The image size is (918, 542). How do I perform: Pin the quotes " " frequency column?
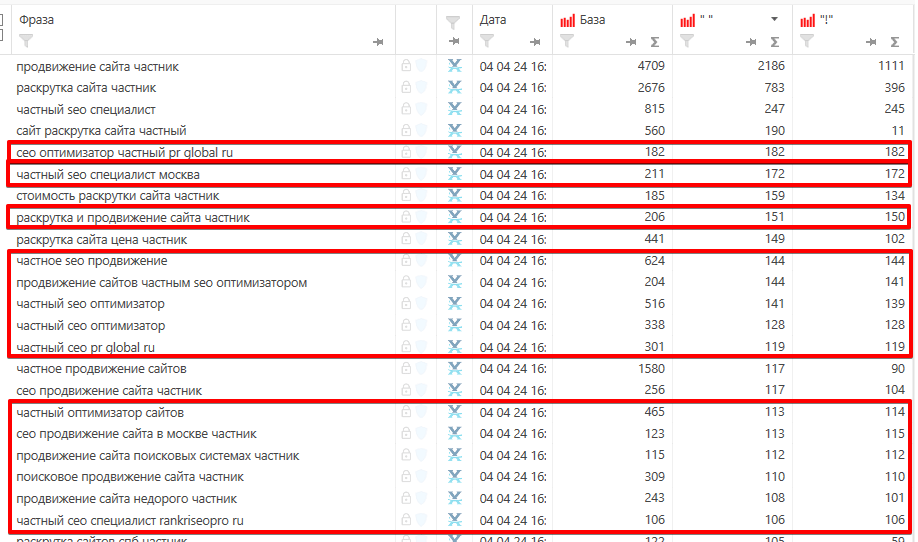[751, 42]
